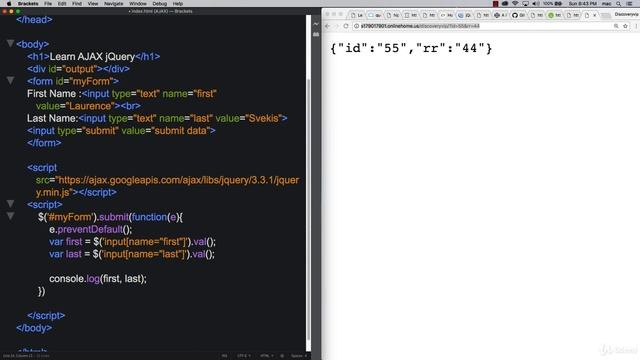
Task: Close the active browser tab
Action: 594,15
